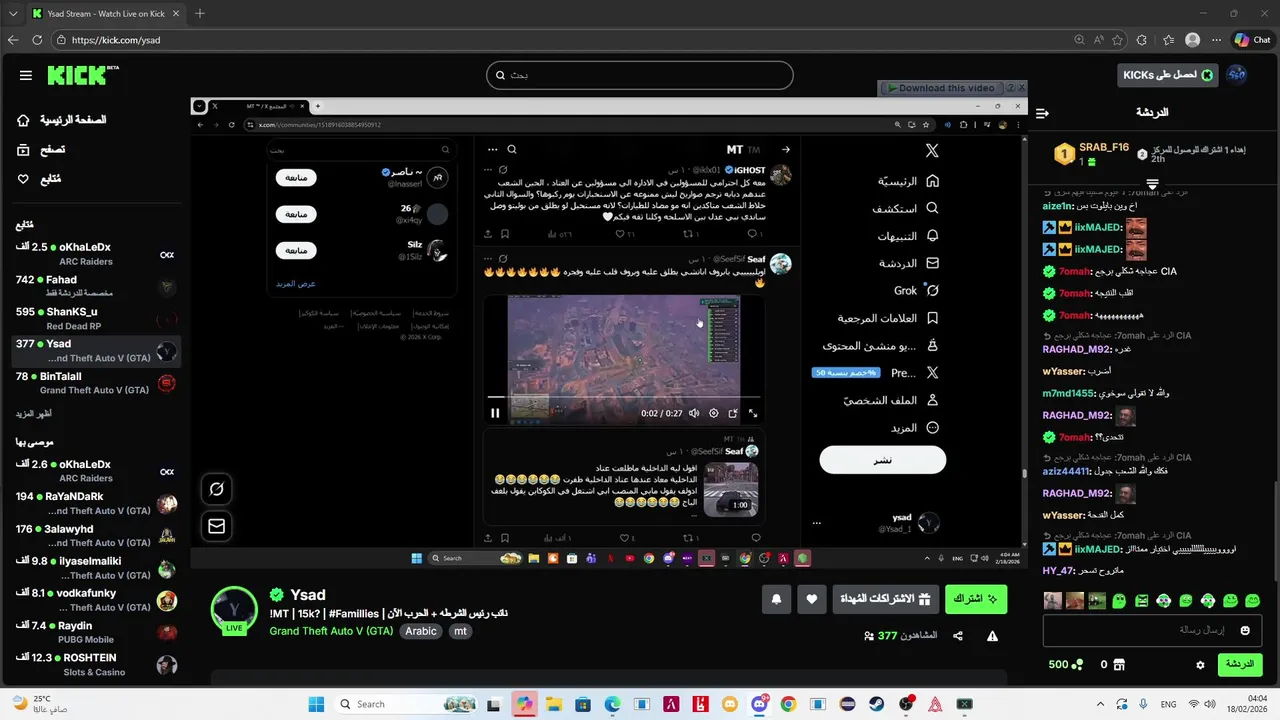Screen dimensions: 1280x720
Task: Mute the embedded tweet video volume icon
Action: coord(694,413)
